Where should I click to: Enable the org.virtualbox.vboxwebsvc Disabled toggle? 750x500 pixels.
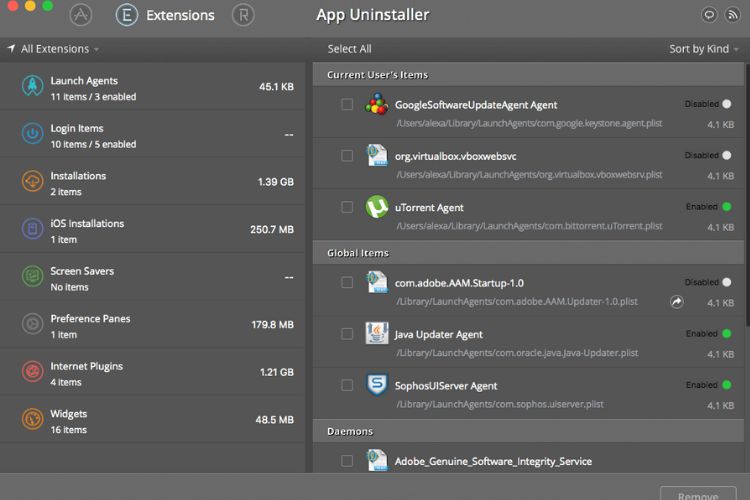click(x=727, y=155)
